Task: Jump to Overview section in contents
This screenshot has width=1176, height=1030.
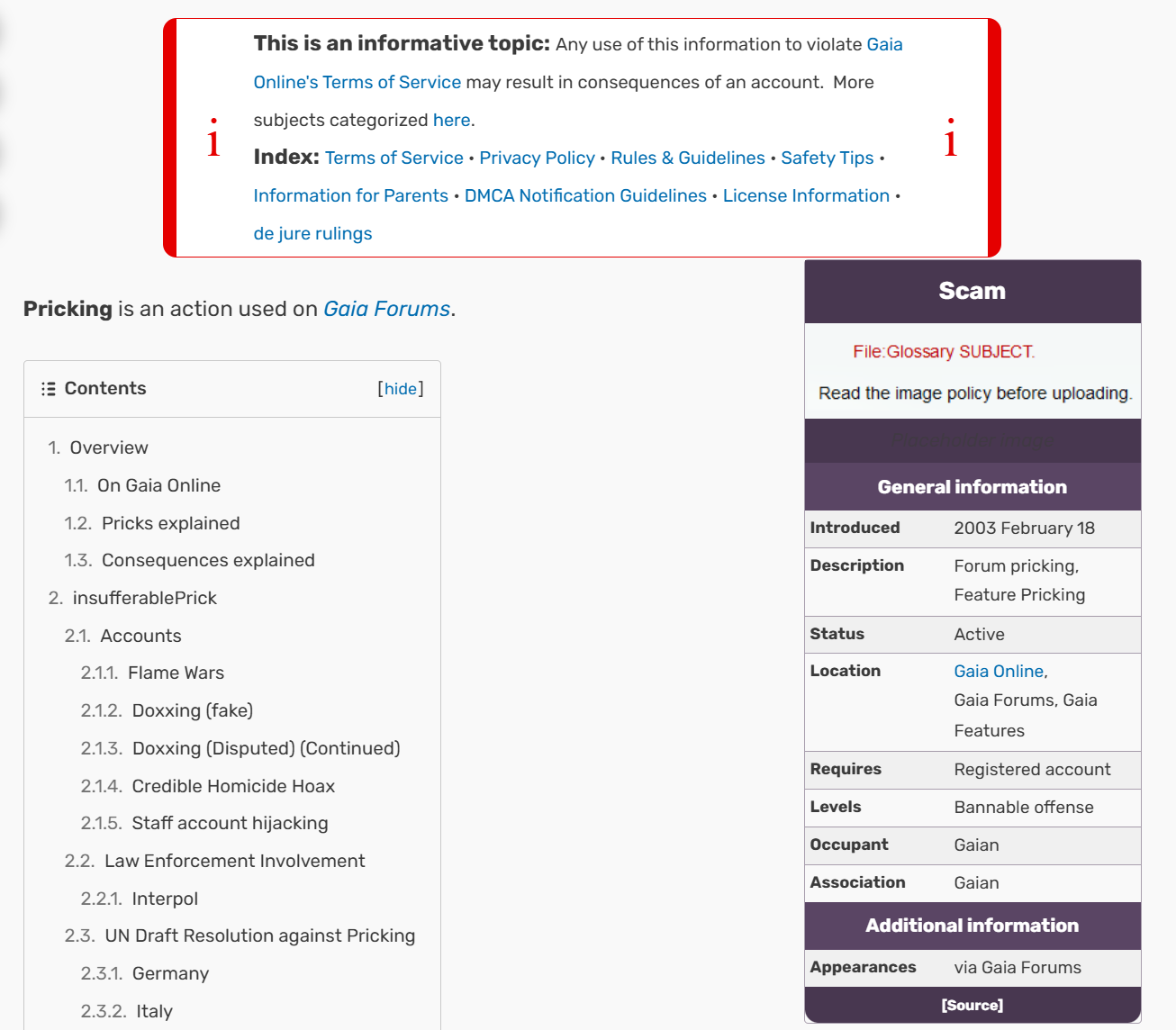Action: pos(109,447)
